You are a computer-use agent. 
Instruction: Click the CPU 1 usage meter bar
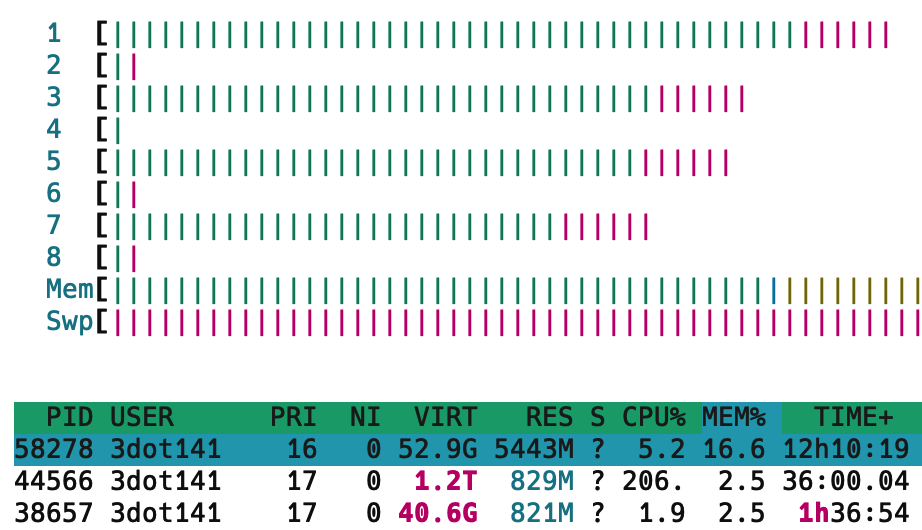(x=500, y=34)
